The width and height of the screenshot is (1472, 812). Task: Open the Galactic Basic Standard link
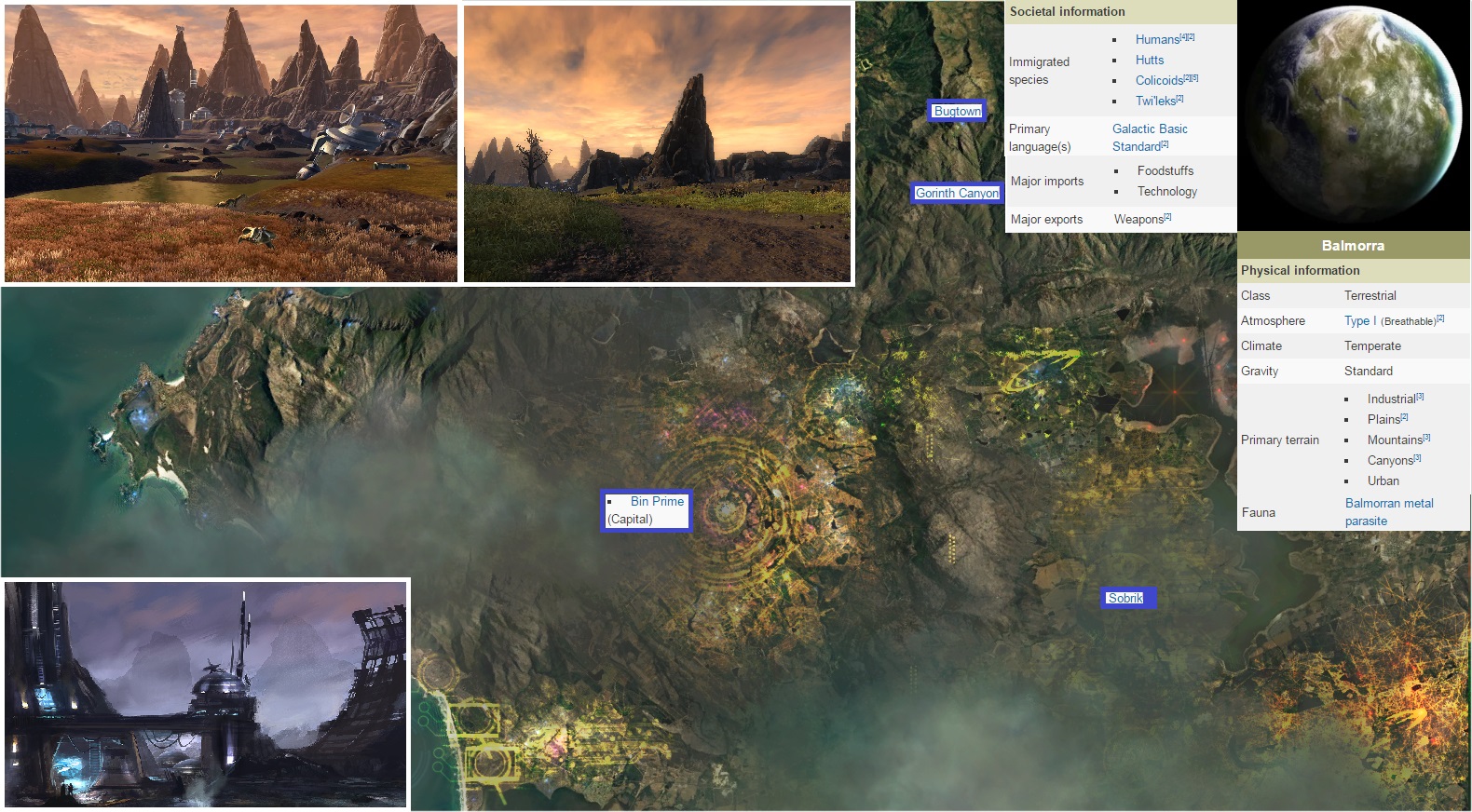(1149, 137)
